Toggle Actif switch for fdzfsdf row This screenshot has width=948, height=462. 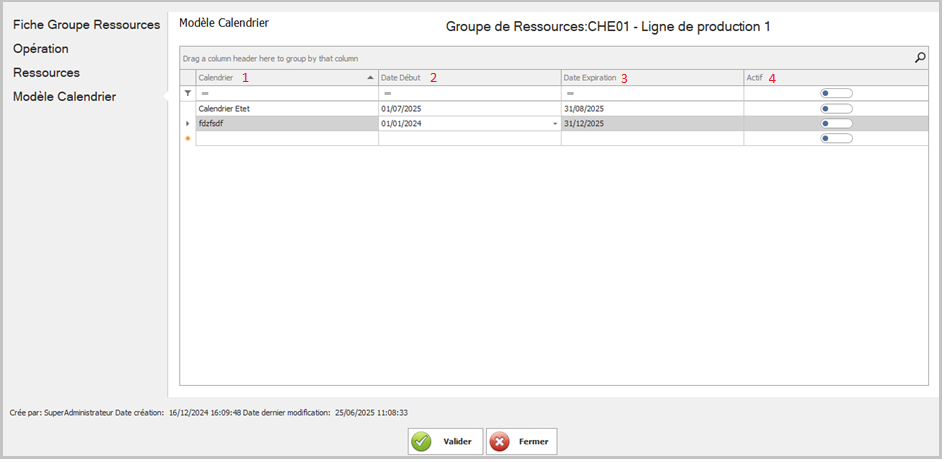coord(835,124)
